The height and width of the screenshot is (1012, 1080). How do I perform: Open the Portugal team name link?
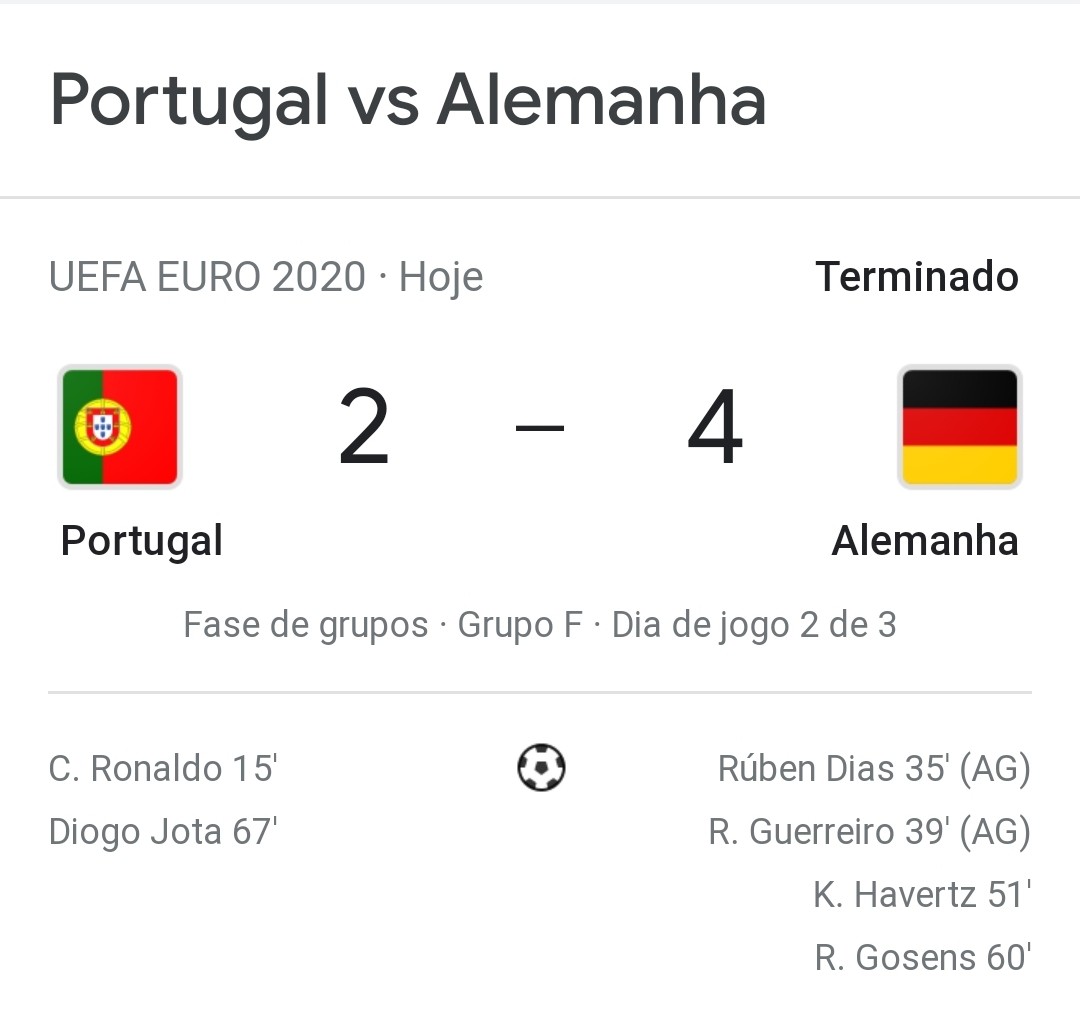click(142, 541)
